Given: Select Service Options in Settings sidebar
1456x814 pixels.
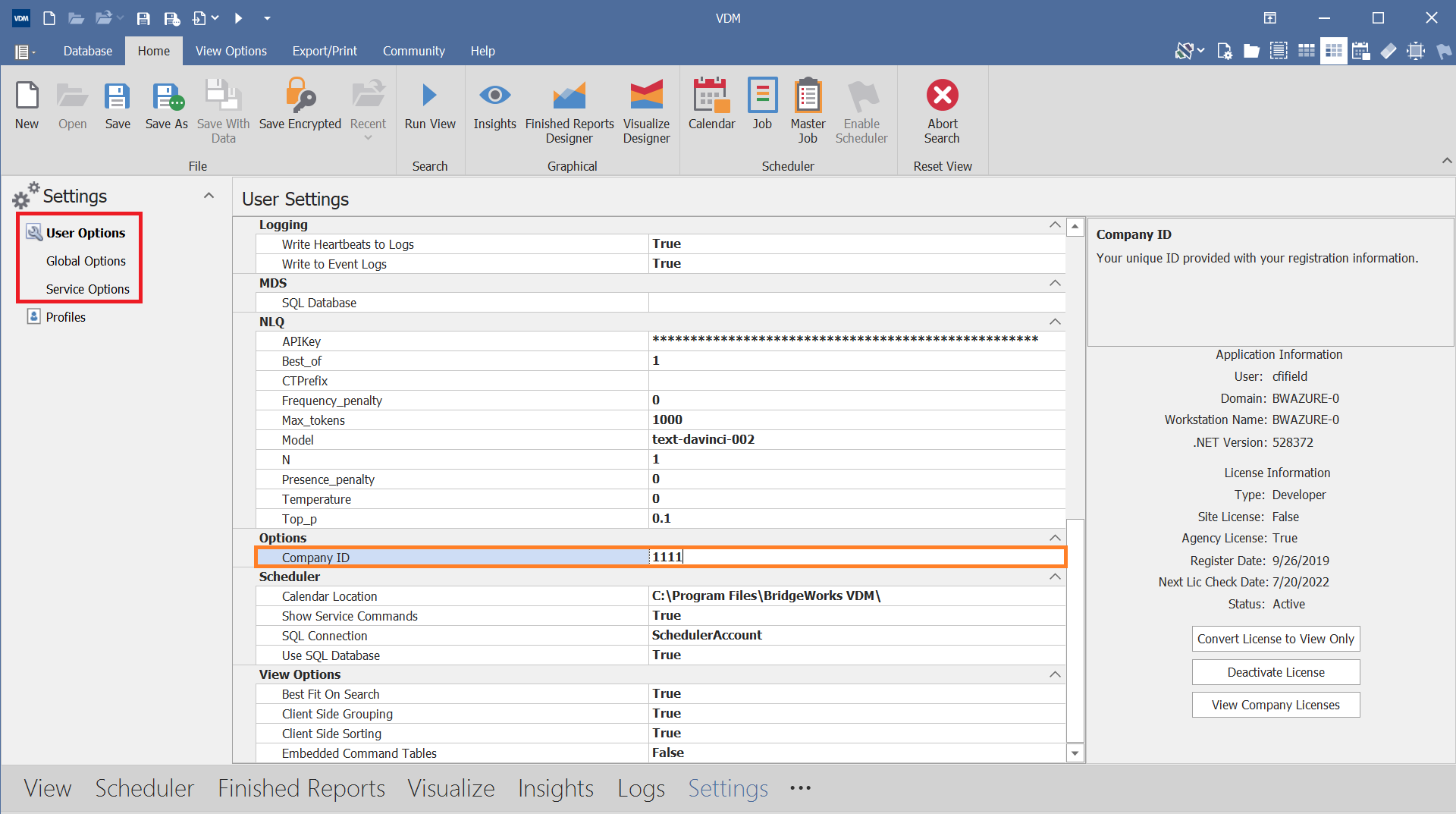Looking at the screenshot, I should tap(88, 289).
